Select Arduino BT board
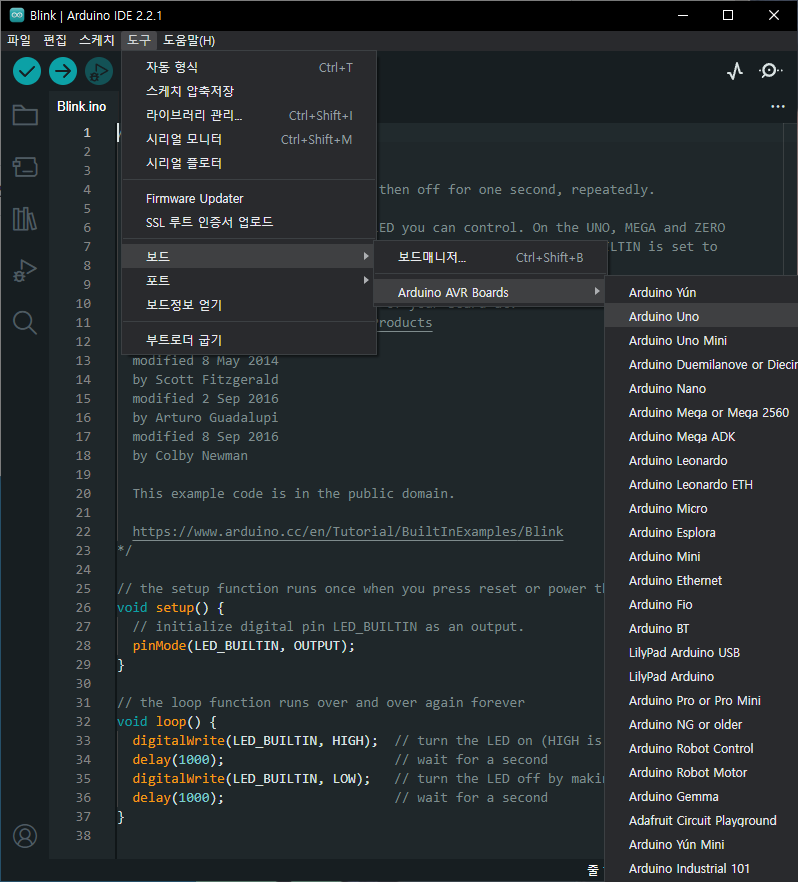798x882 pixels. point(701,629)
